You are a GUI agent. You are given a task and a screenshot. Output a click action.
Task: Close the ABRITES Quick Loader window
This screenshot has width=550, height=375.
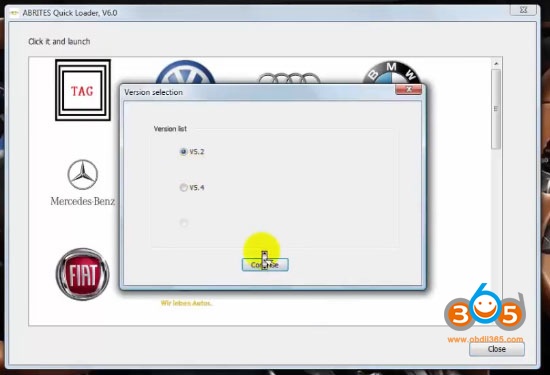[523, 10]
